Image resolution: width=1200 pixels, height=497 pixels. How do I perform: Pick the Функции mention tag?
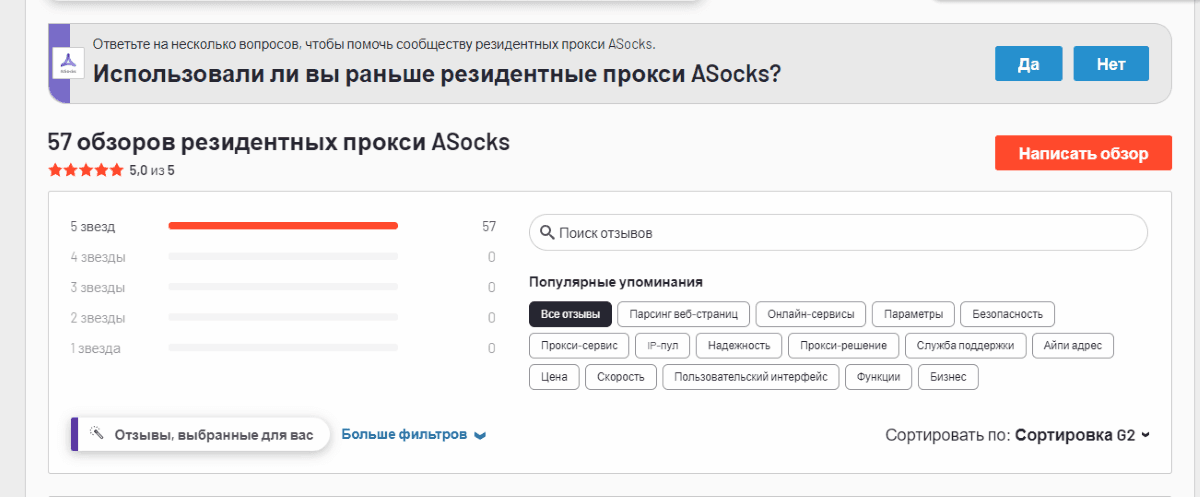(x=879, y=377)
